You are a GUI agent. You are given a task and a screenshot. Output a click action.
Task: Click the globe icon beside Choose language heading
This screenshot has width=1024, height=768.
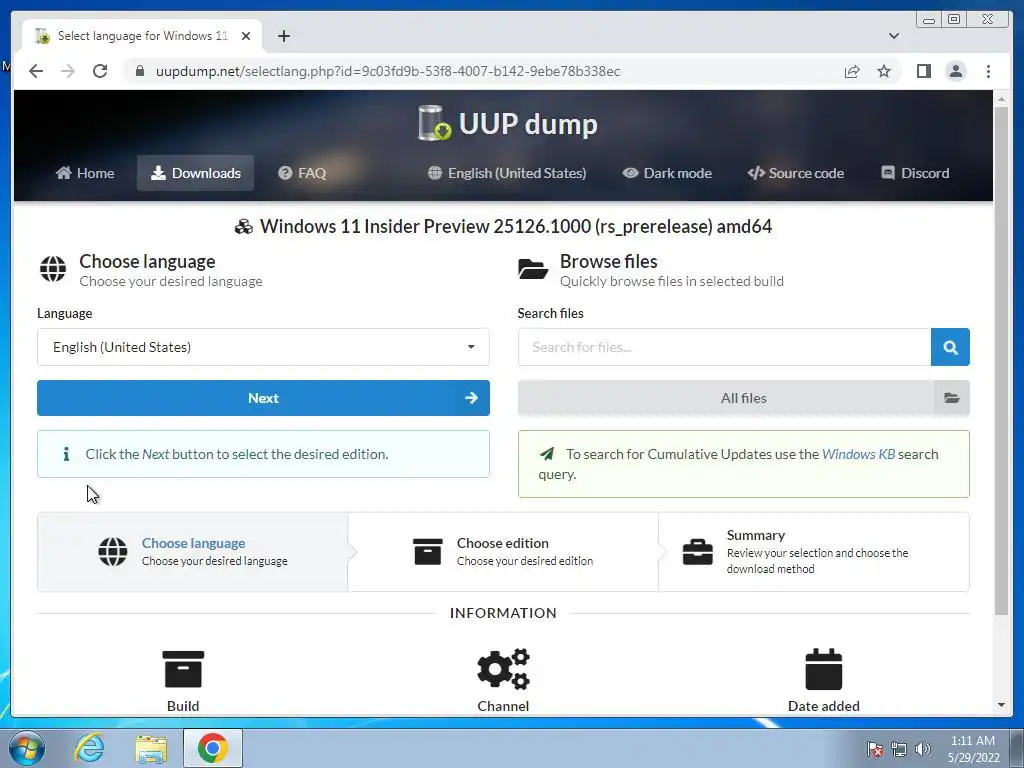pos(53,268)
